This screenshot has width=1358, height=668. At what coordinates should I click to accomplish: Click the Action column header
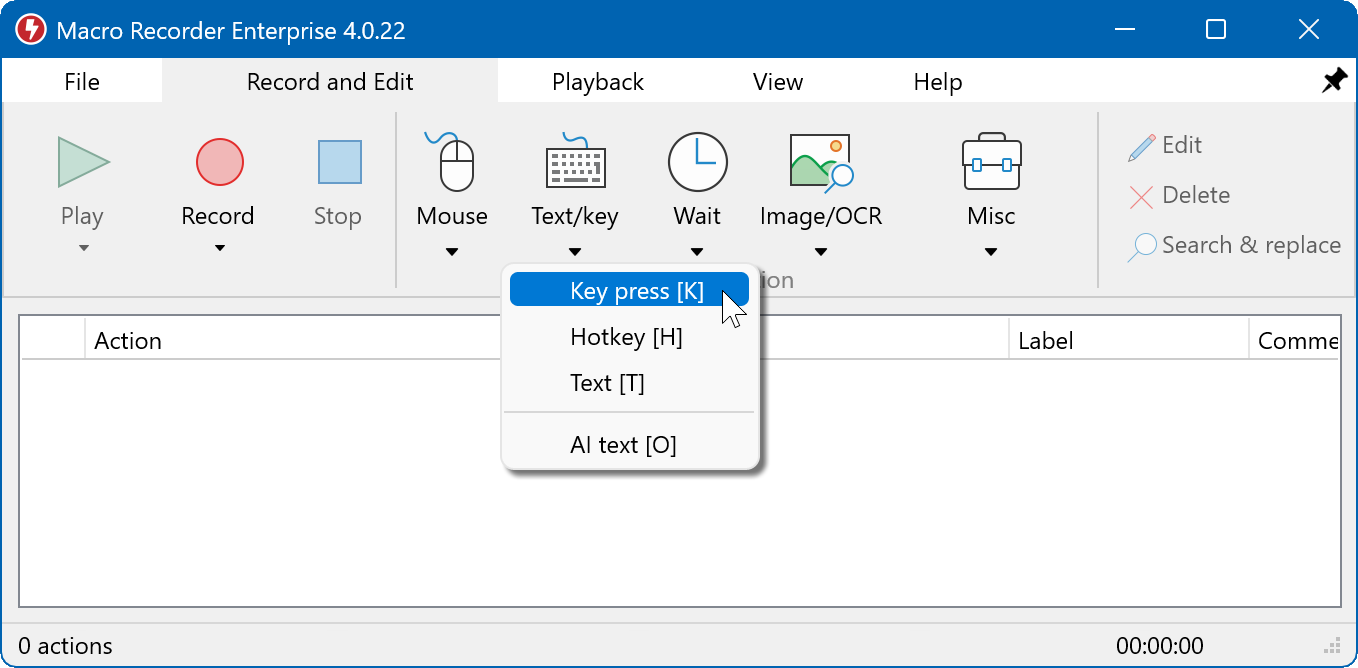click(x=128, y=341)
